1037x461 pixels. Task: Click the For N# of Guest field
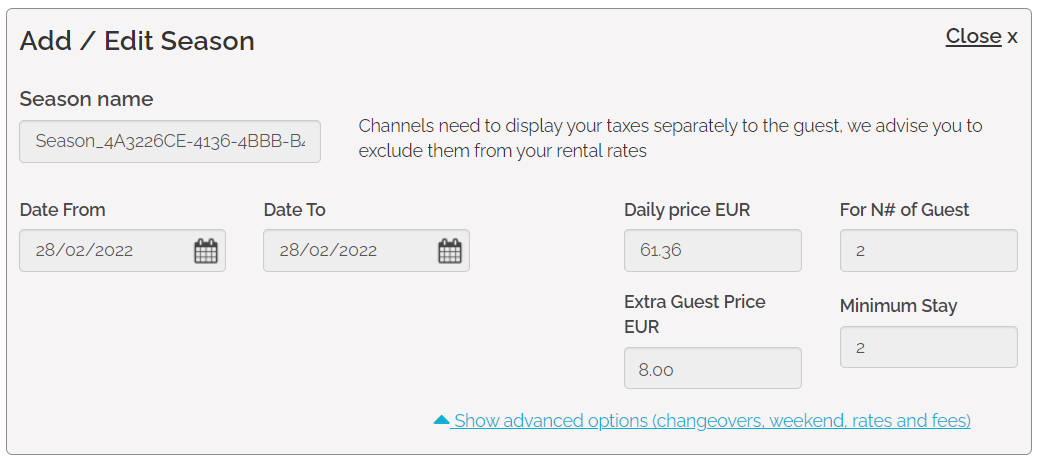tap(928, 251)
